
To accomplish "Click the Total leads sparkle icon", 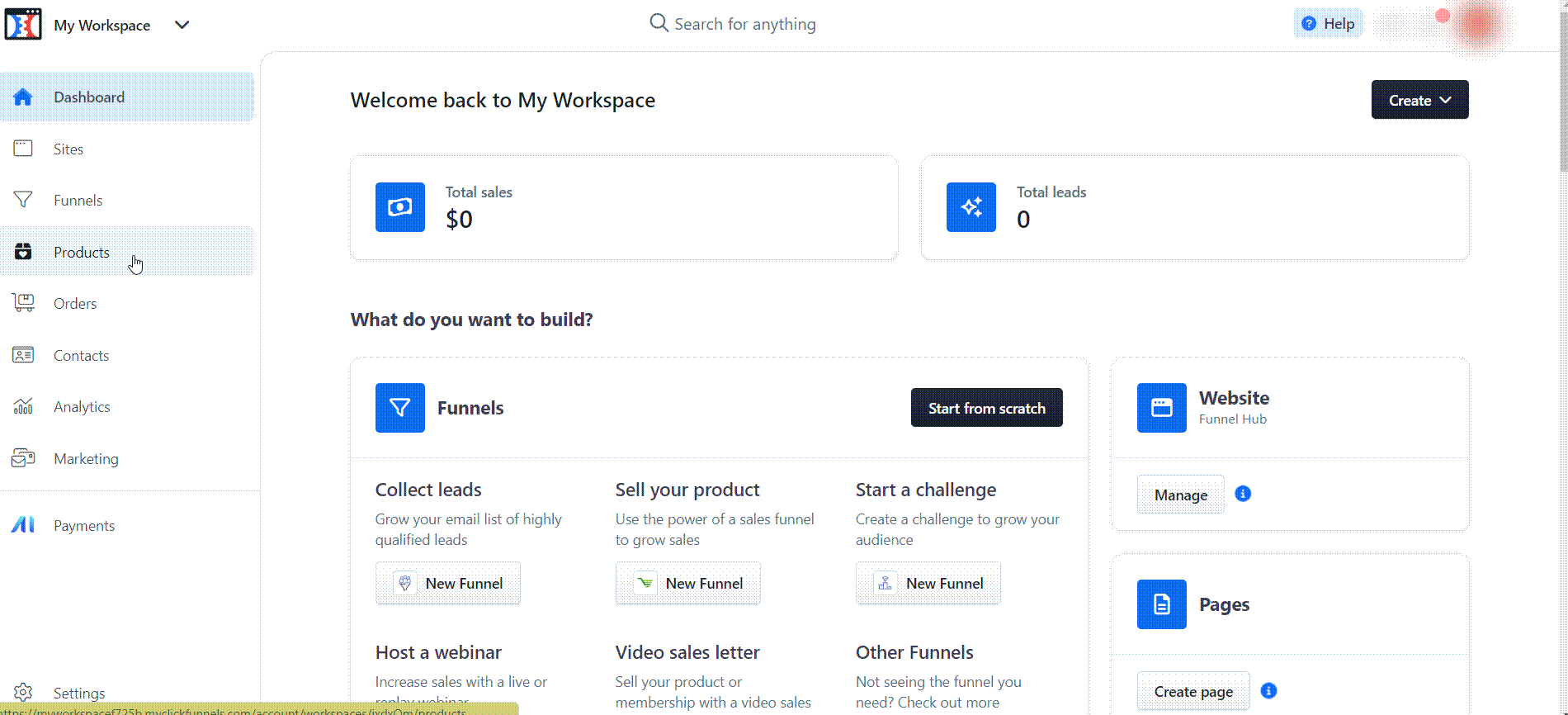I will [971, 207].
